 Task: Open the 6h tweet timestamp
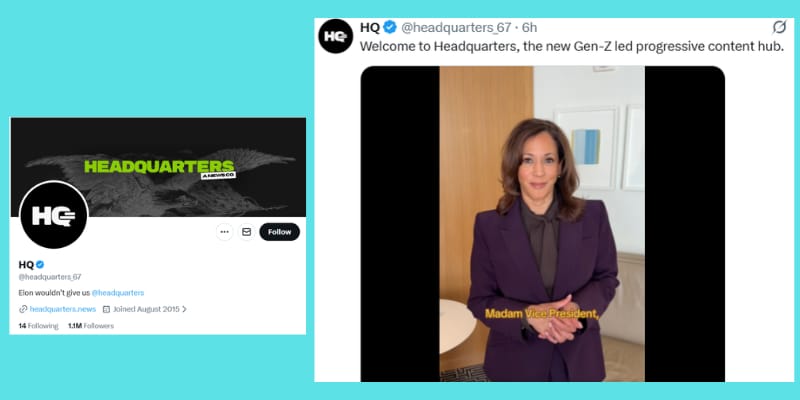530,28
